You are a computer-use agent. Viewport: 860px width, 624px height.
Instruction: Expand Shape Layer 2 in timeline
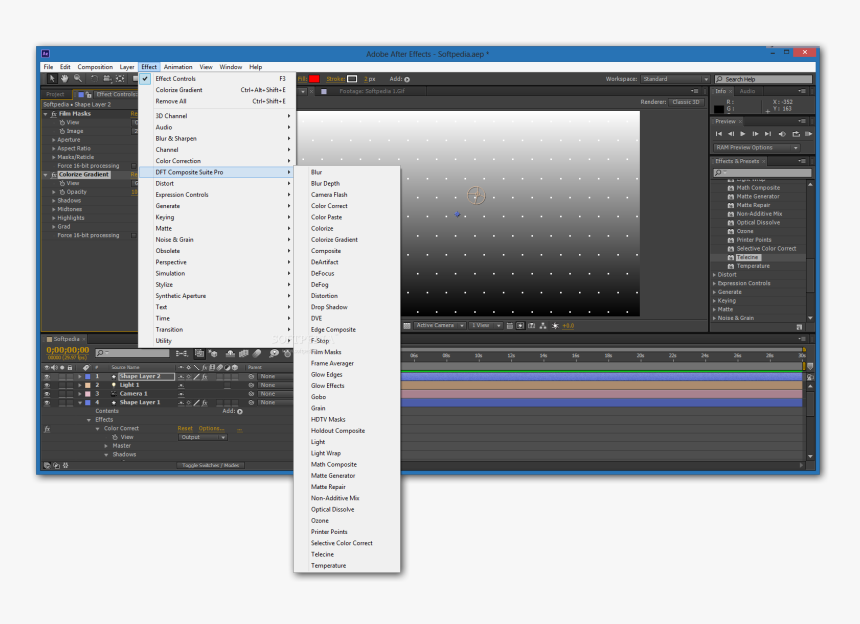(x=80, y=377)
